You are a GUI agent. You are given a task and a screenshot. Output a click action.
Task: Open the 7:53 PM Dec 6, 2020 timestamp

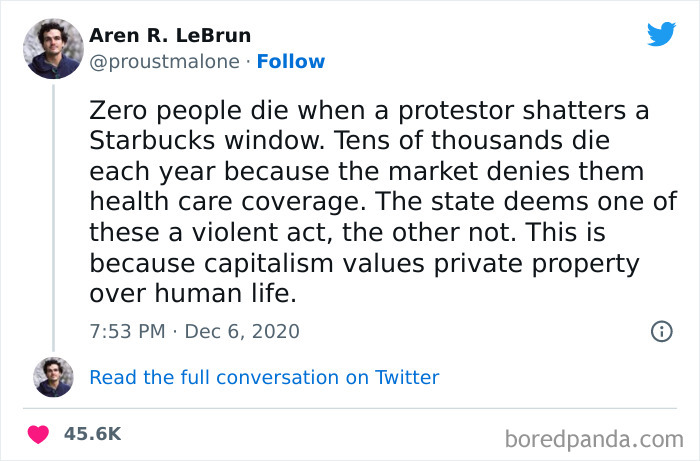pos(194,331)
